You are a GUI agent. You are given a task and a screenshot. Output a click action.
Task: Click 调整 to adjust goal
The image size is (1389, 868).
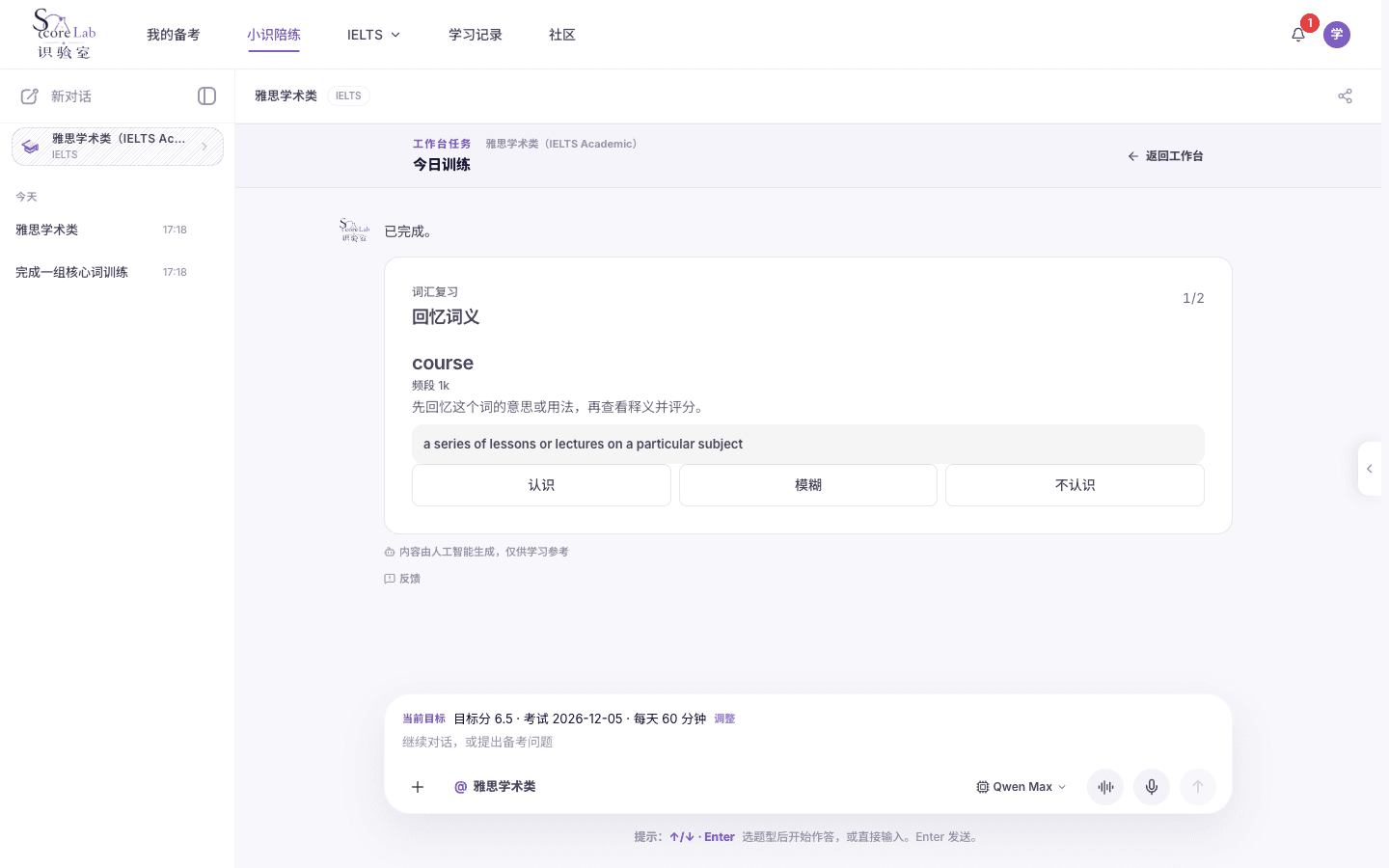(724, 719)
